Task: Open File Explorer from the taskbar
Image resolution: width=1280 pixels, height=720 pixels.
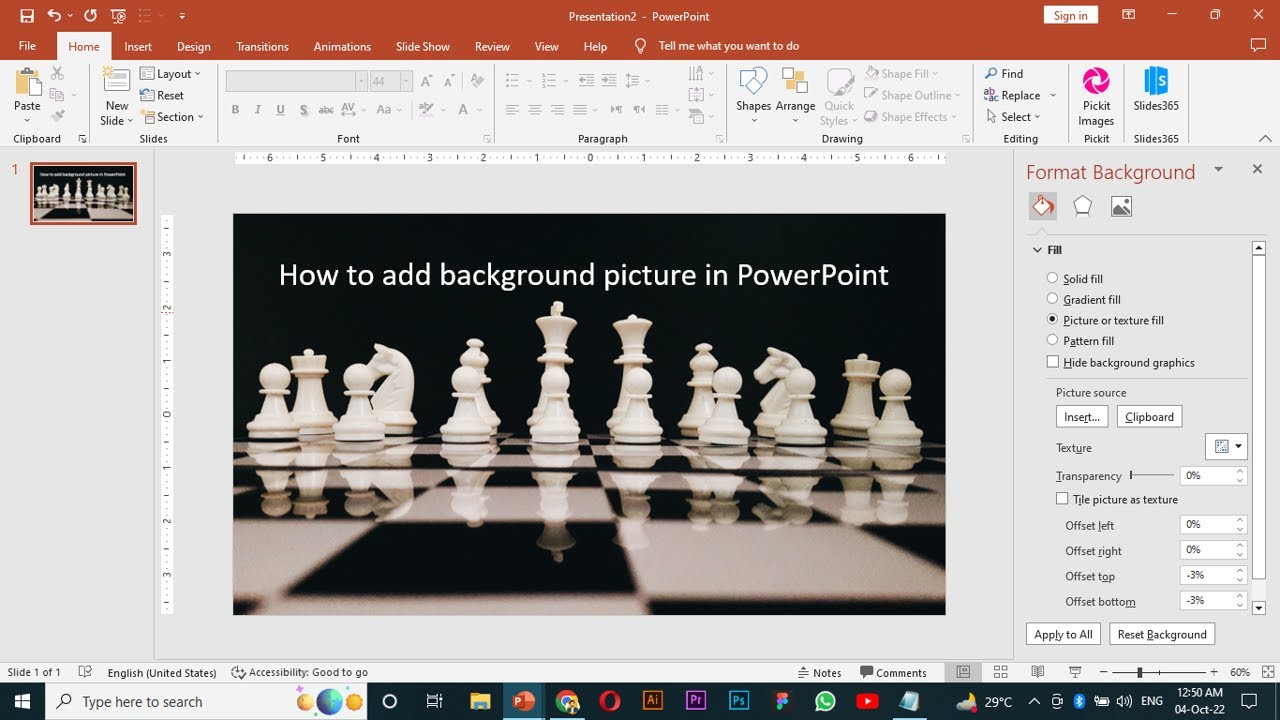Action: click(x=481, y=701)
